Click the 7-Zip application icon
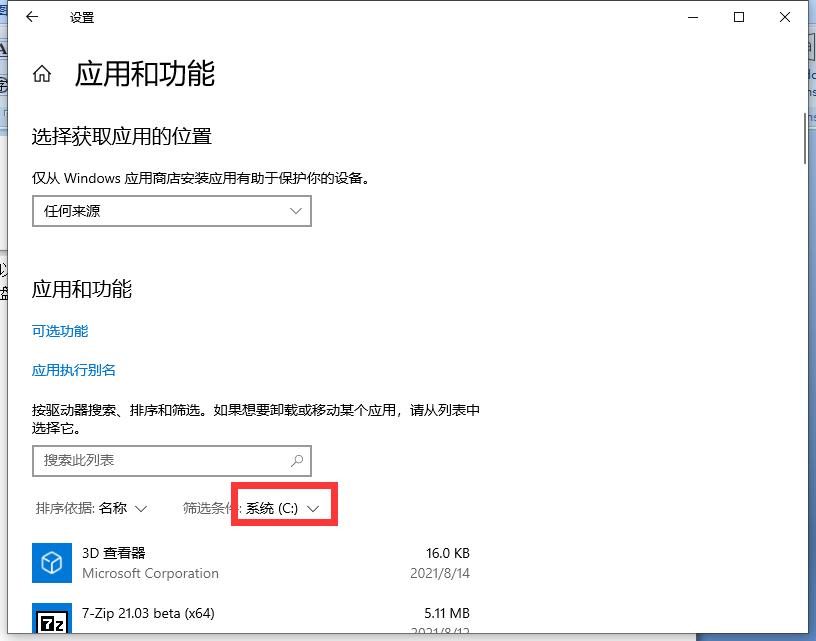The height and width of the screenshot is (641, 816). point(52,622)
